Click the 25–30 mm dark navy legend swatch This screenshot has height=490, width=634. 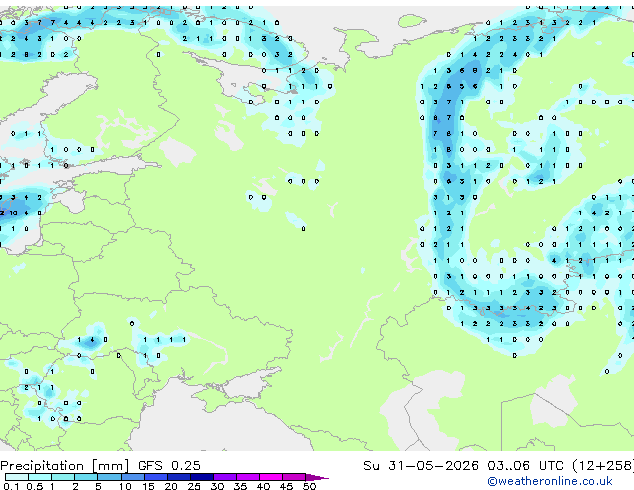coord(202,477)
